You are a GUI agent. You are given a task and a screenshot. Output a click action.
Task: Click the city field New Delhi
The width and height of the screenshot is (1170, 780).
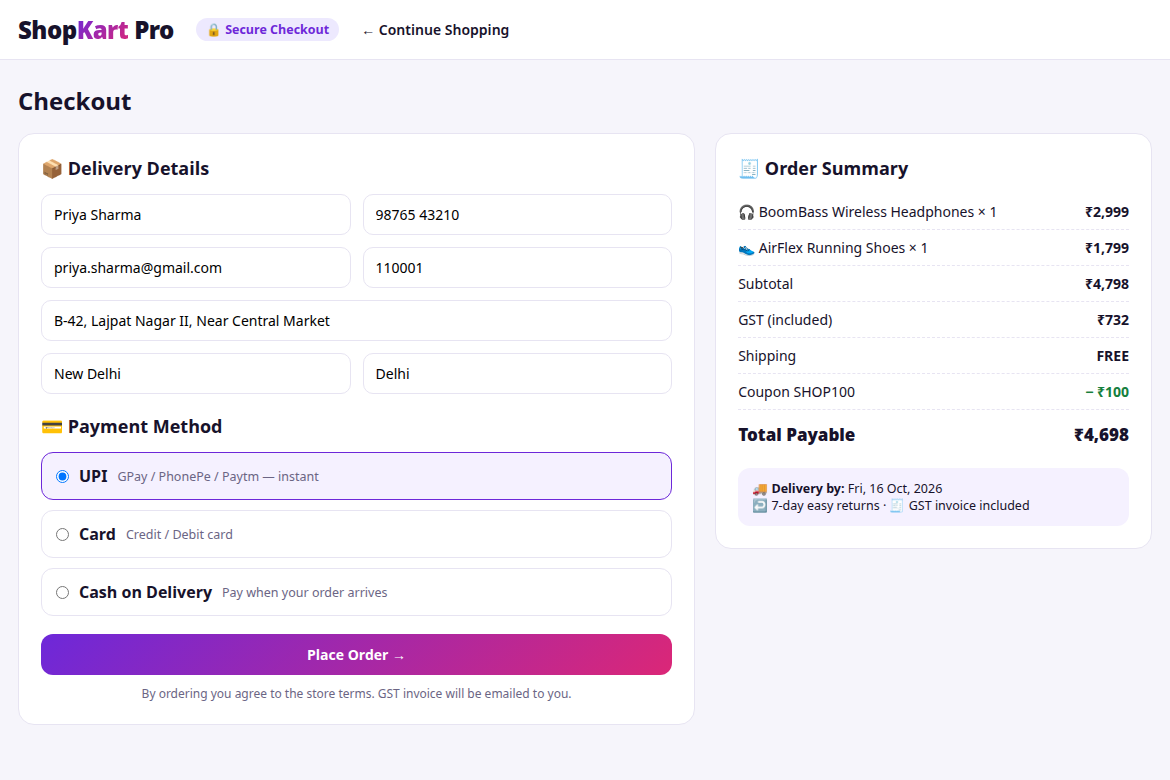[x=195, y=374]
